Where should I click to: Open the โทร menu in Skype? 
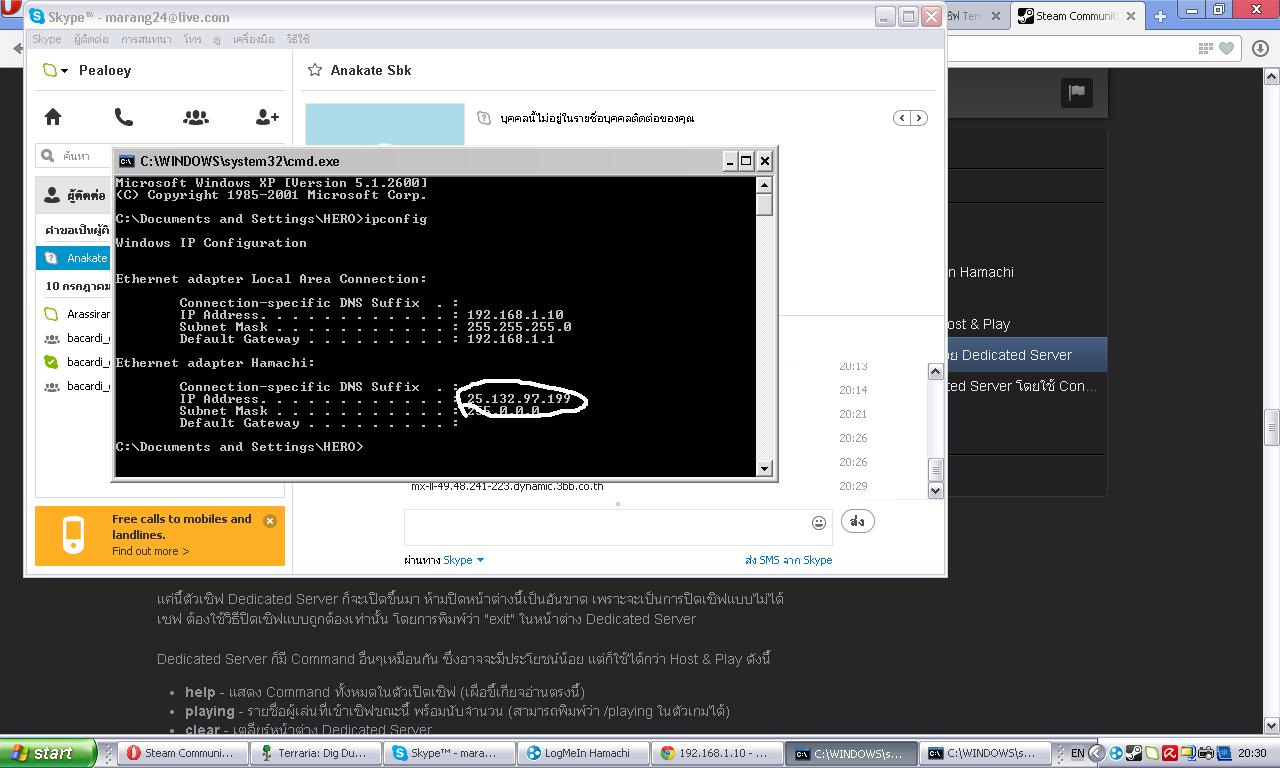(x=192, y=39)
